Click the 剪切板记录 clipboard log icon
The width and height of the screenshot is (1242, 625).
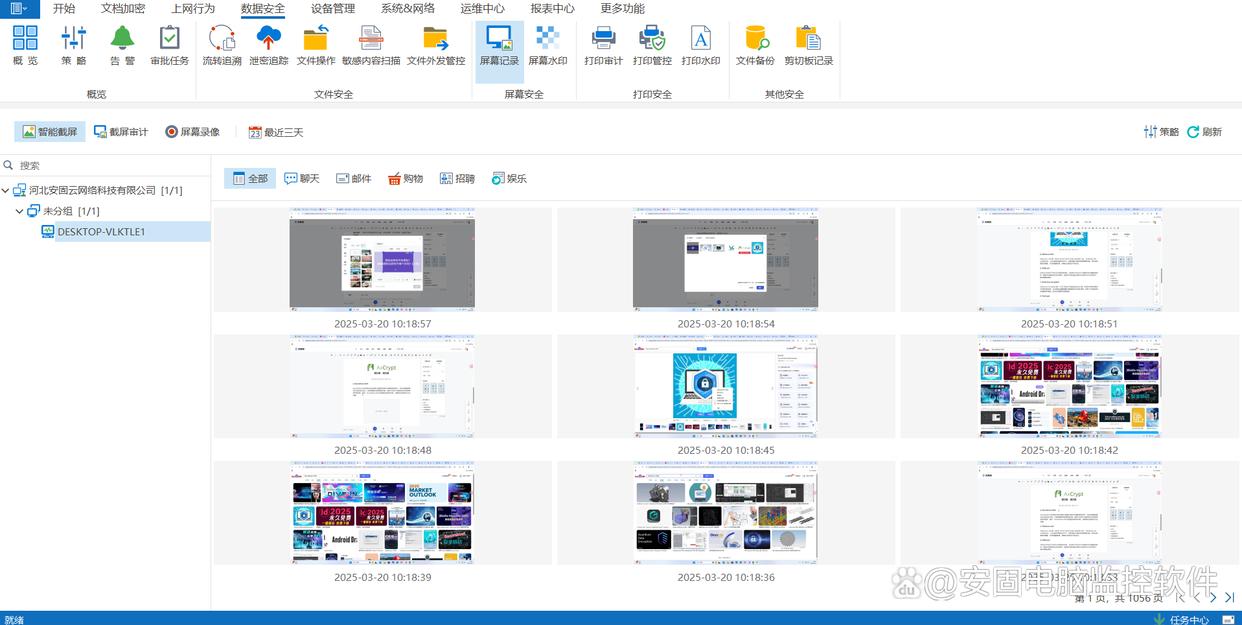point(808,45)
